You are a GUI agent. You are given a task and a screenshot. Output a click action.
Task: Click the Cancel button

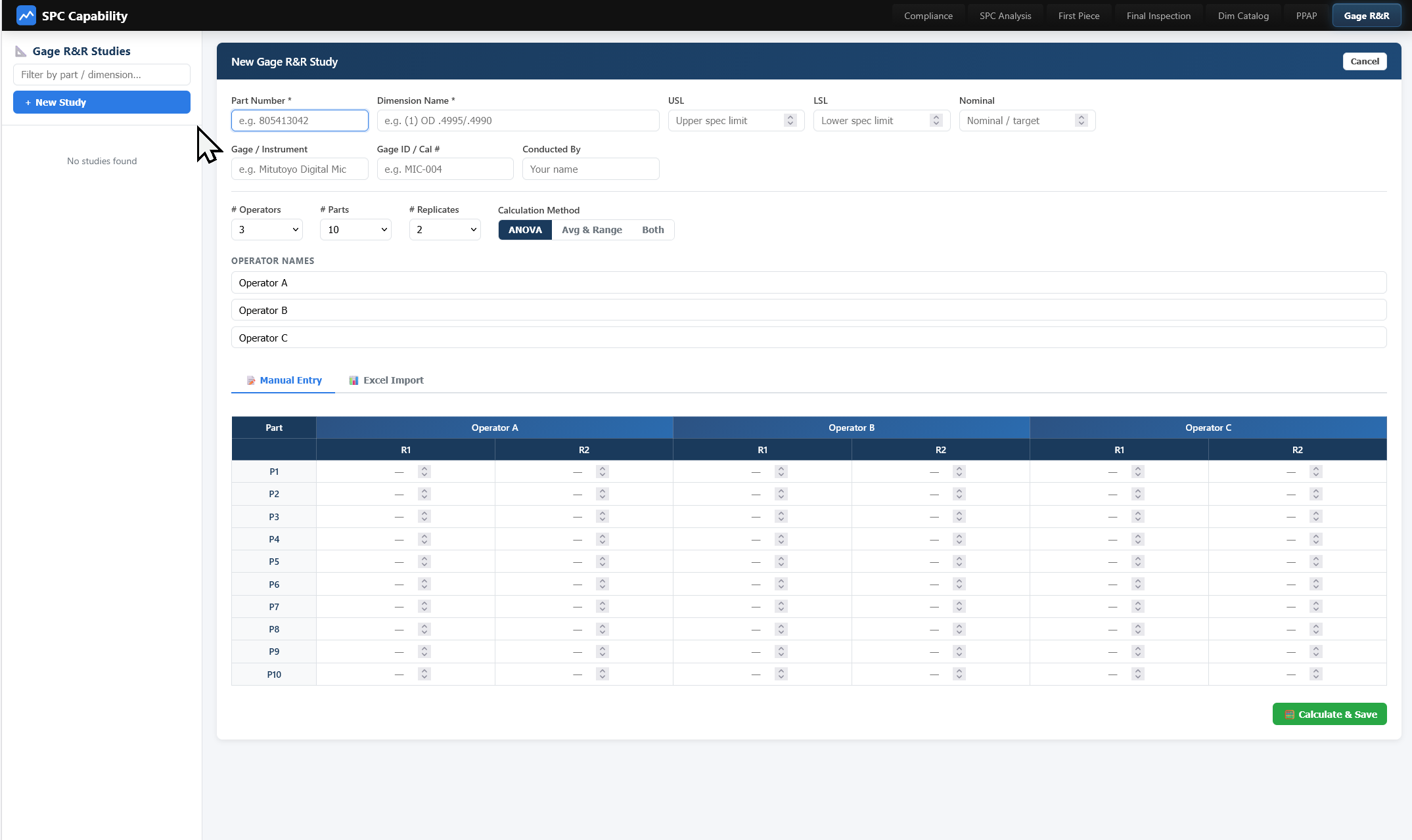click(1364, 61)
